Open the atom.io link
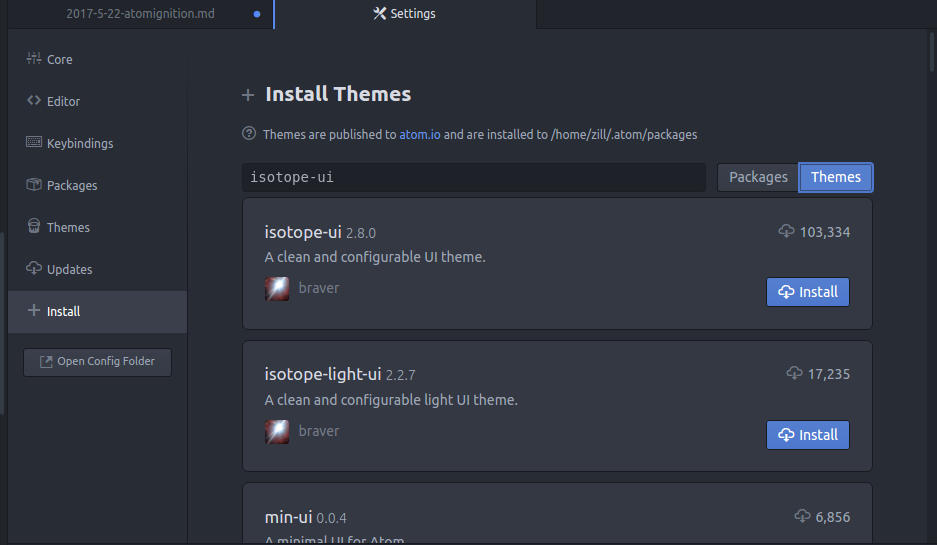Screen dimensions: 937x545 [x=419, y=134]
